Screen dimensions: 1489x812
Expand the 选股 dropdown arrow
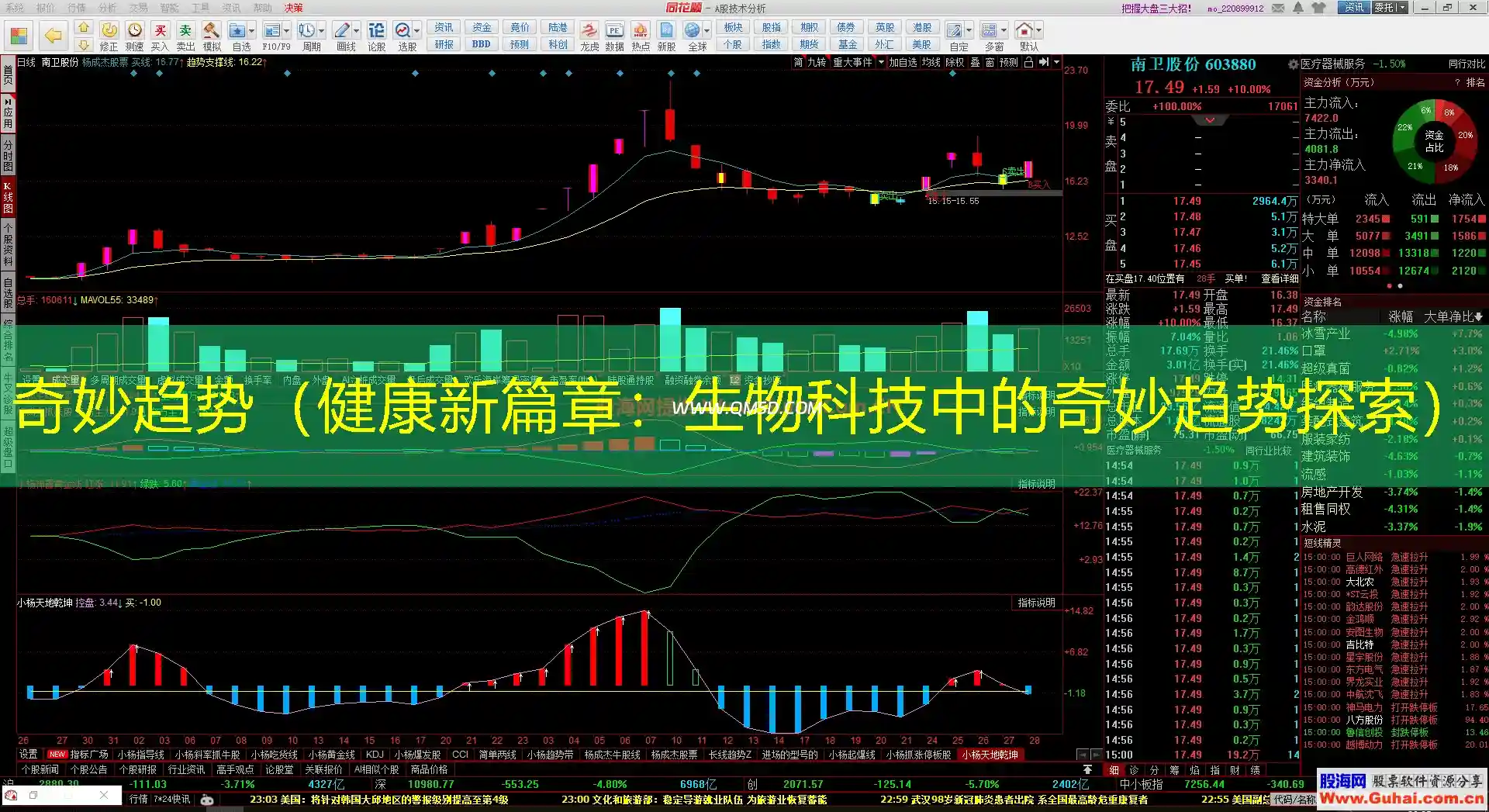pyautogui.click(x=416, y=31)
